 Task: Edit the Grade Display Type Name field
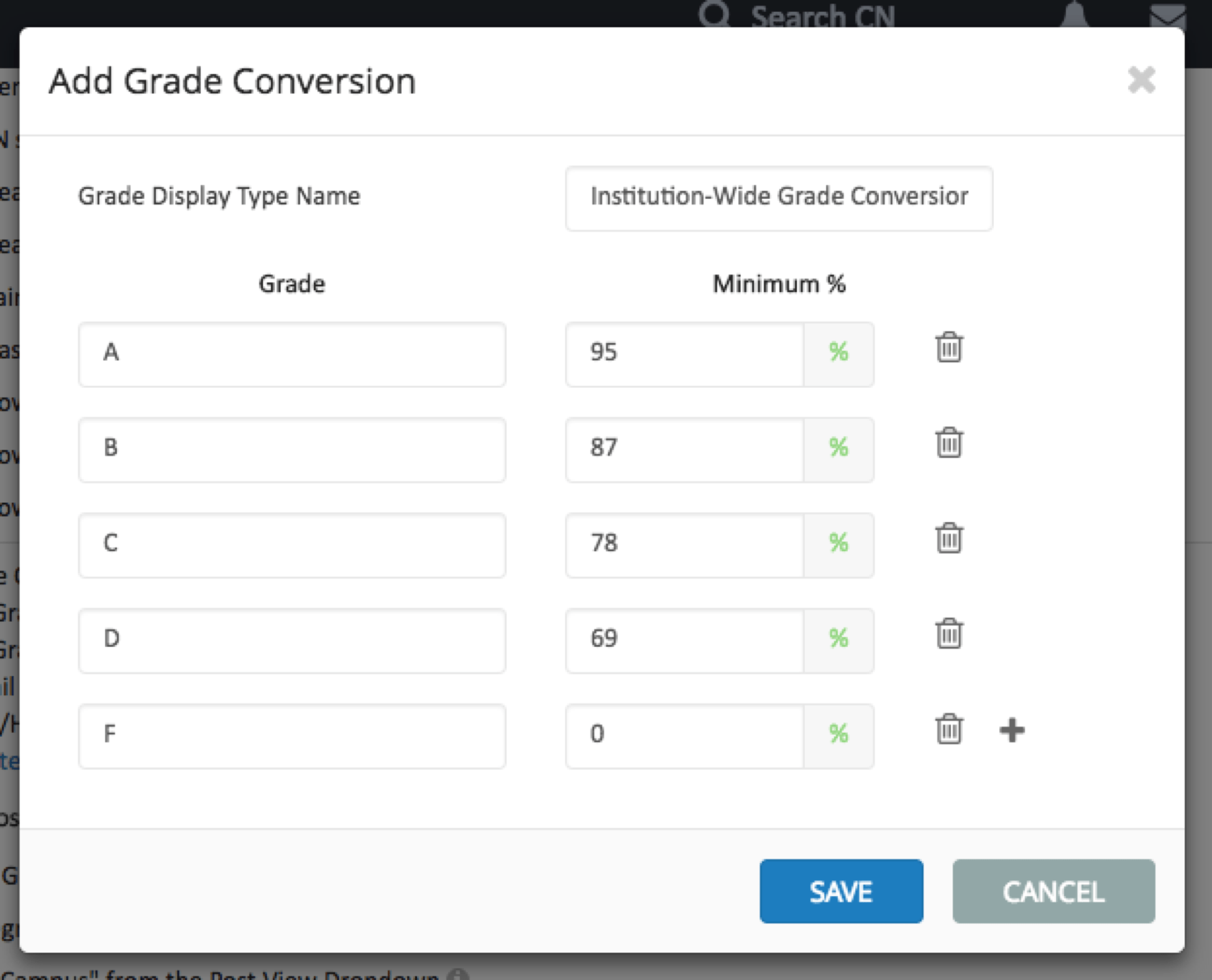point(778,198)
